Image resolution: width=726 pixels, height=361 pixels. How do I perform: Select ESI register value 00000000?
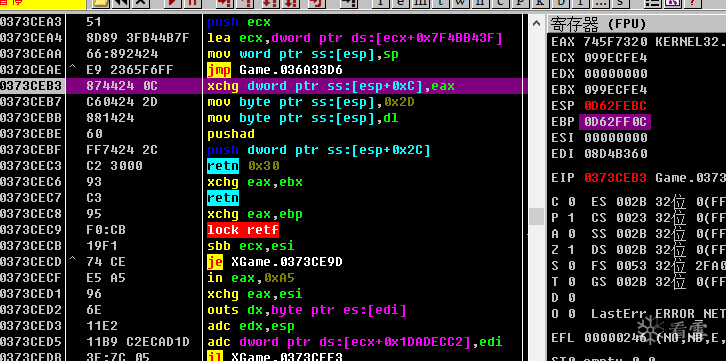pyautogui.click(x=616, y=137)
